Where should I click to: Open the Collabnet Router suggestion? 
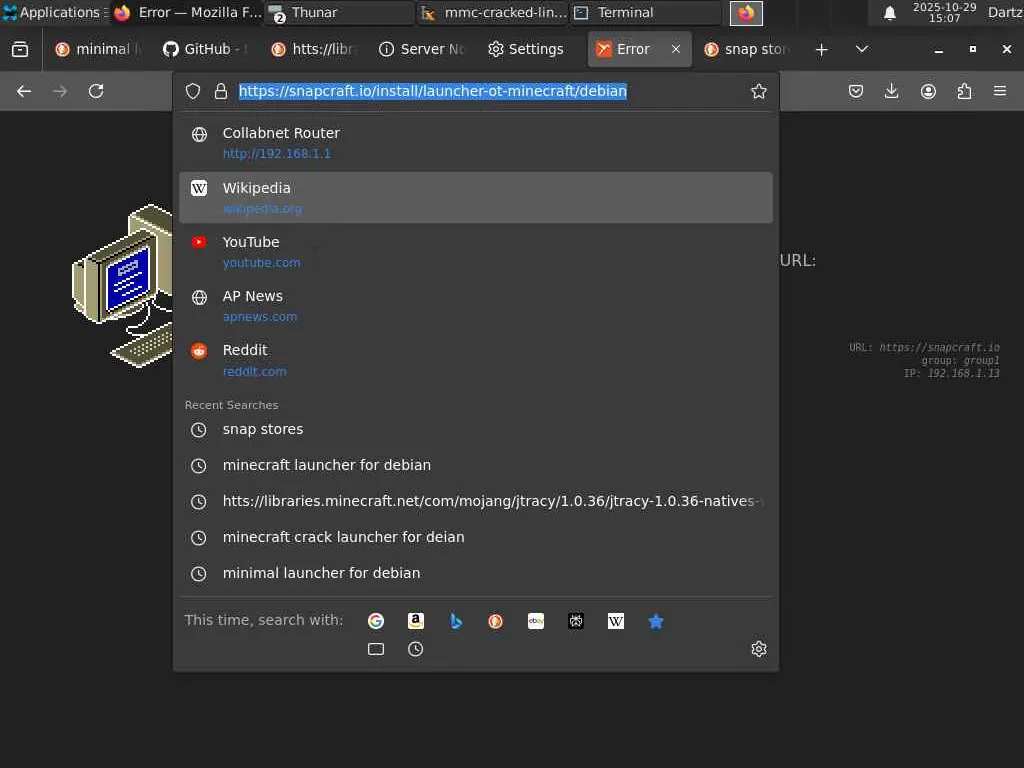point(476,143)
